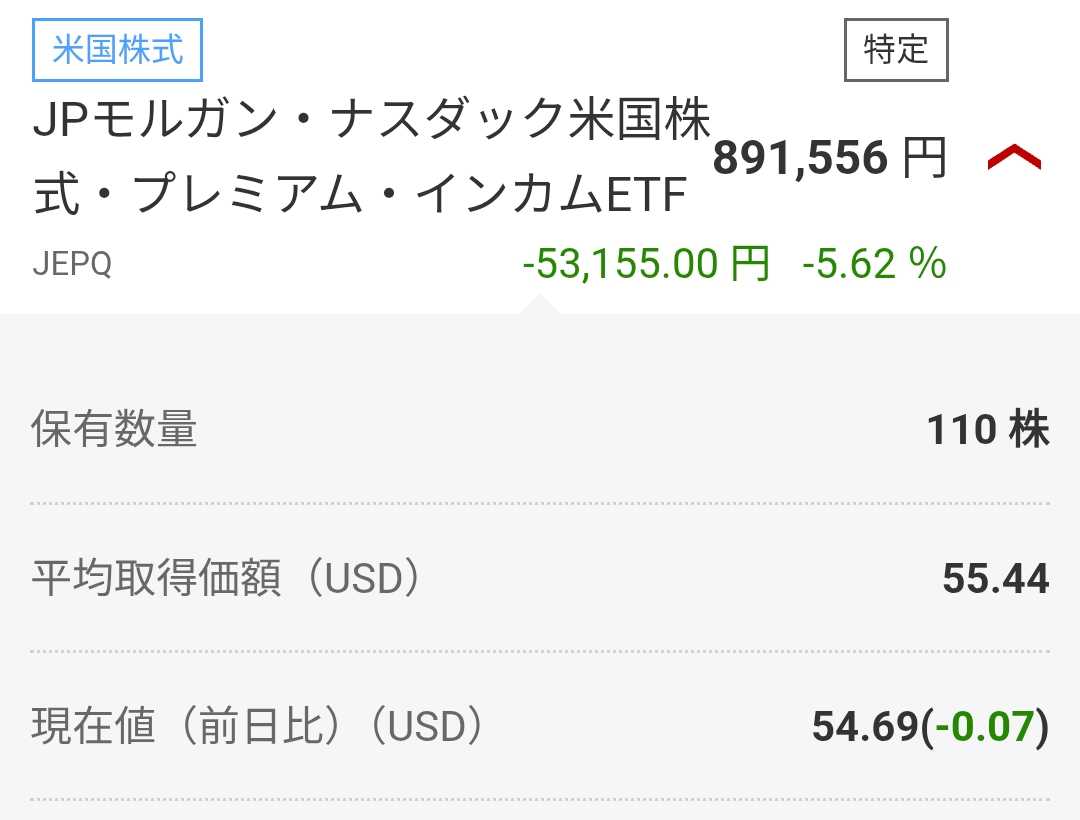This screenshot has height=820, width=1080.
Task: Tap the 110 株 holding quantity
Action: click(x=987, y=430)
